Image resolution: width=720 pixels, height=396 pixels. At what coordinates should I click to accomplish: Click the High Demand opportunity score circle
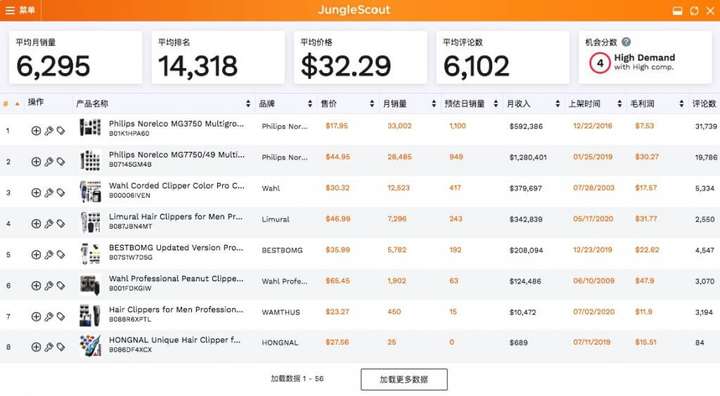(600, 63)
